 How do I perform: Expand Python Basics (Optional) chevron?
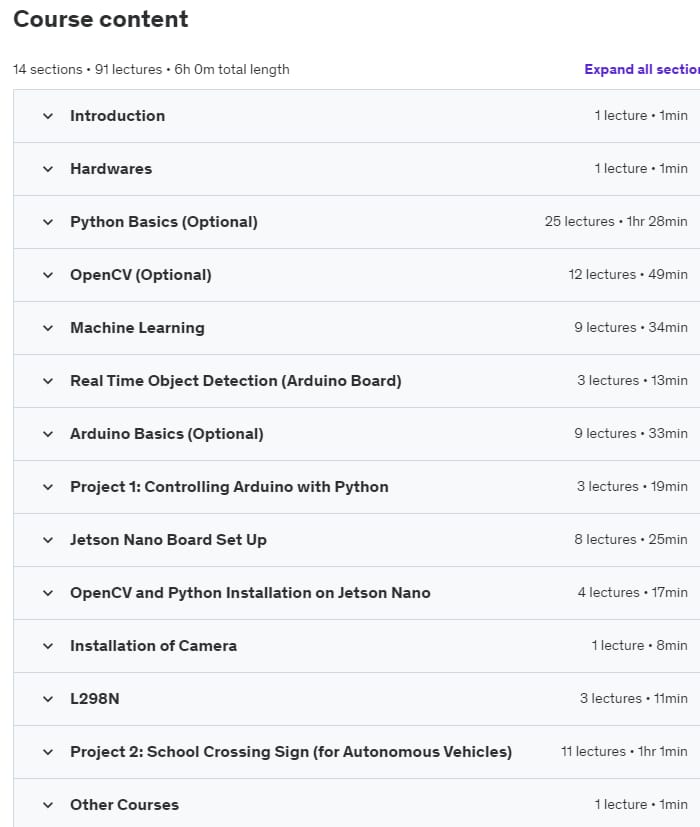[48, 222]
